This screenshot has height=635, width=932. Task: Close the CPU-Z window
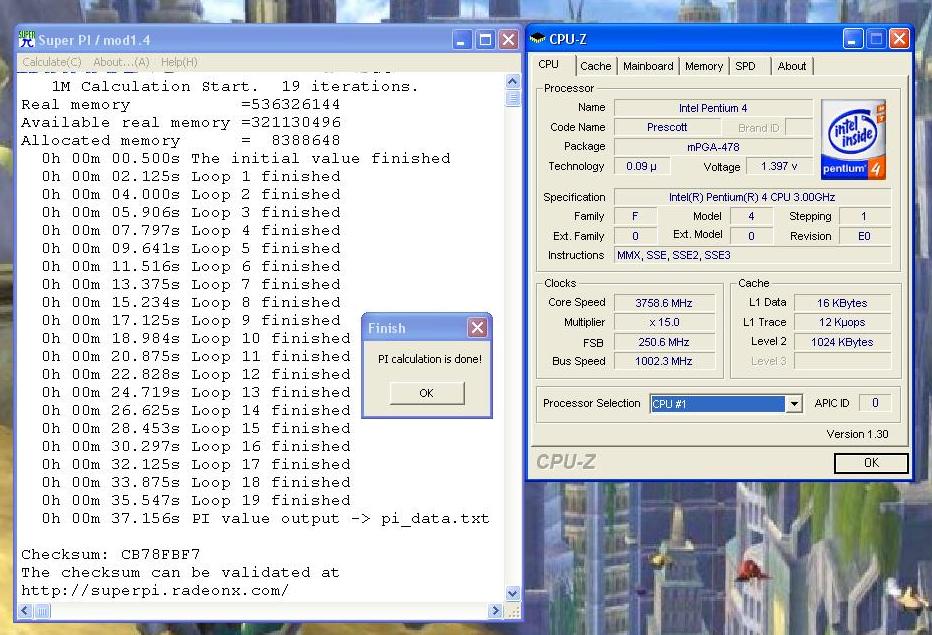click(899, 39)
